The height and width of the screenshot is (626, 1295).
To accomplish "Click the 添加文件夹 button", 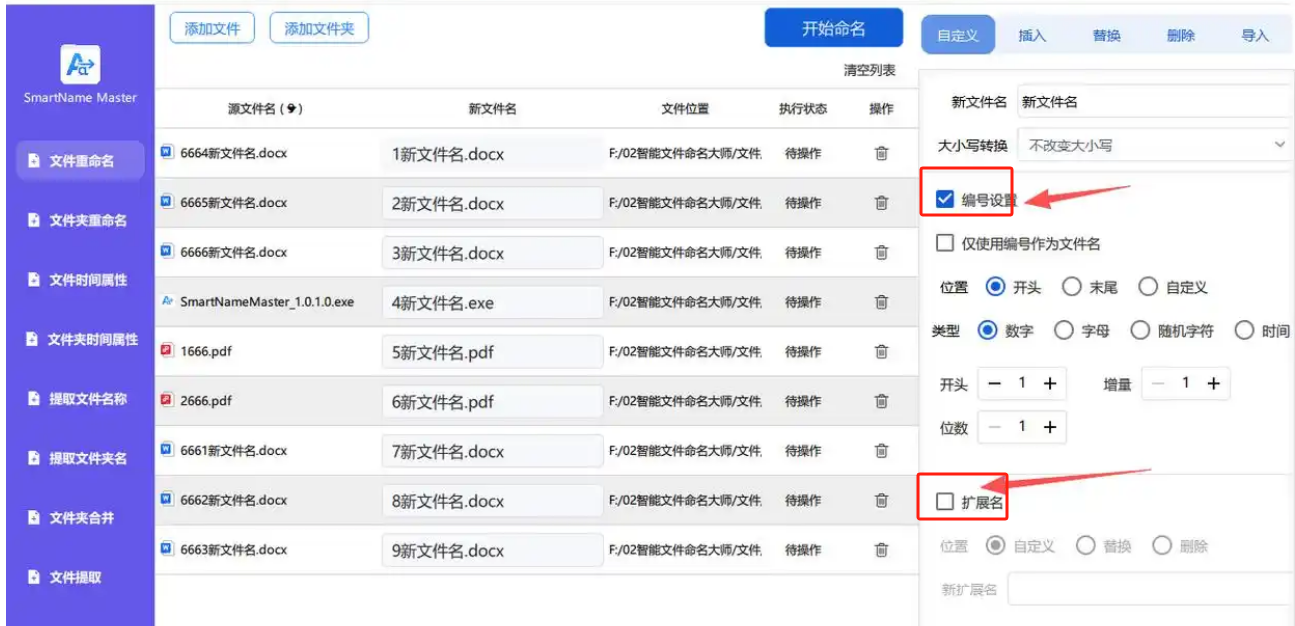I will pyautogui.click(x=319, y=29).
